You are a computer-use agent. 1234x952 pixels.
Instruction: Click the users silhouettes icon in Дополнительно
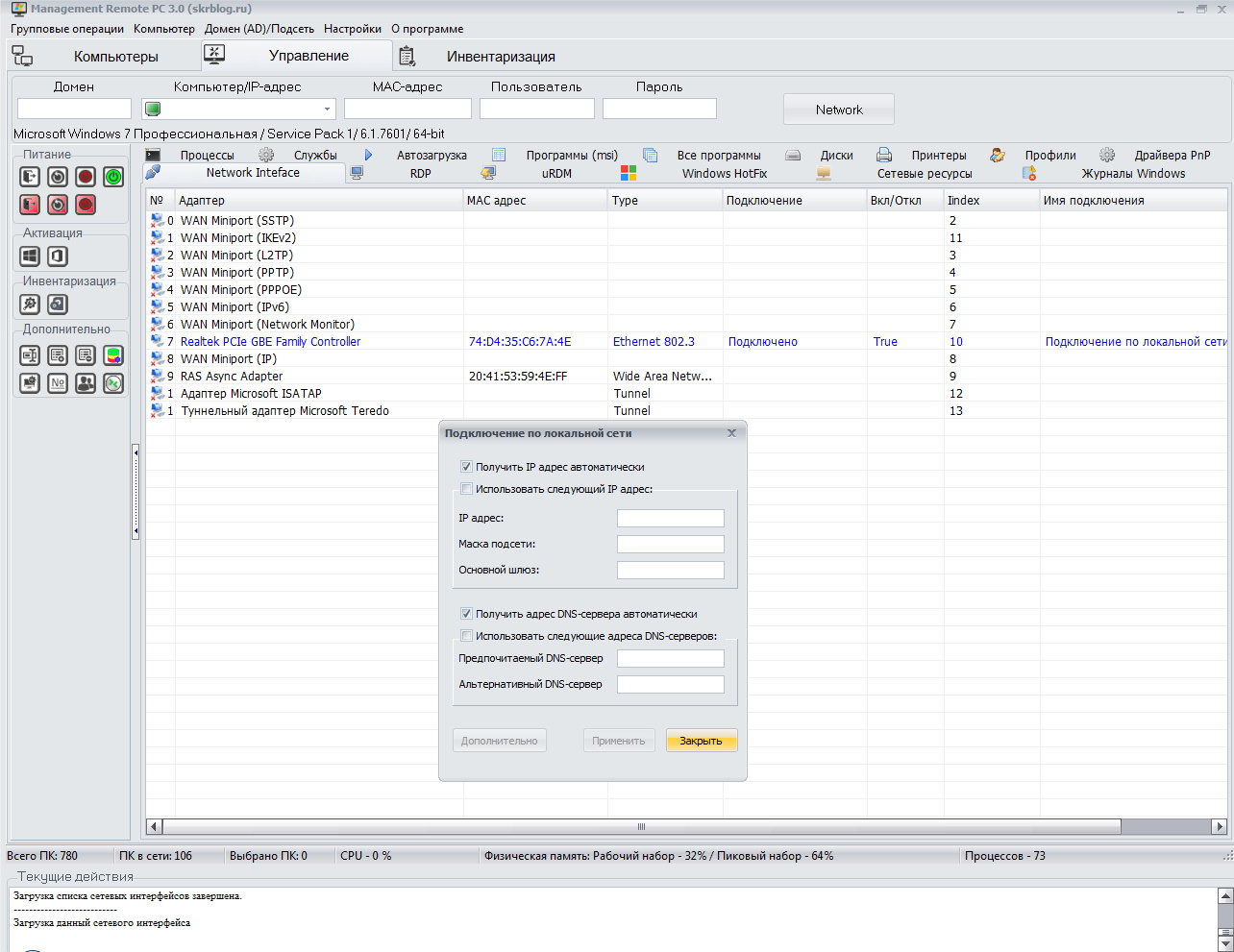[x=86, y=383]
